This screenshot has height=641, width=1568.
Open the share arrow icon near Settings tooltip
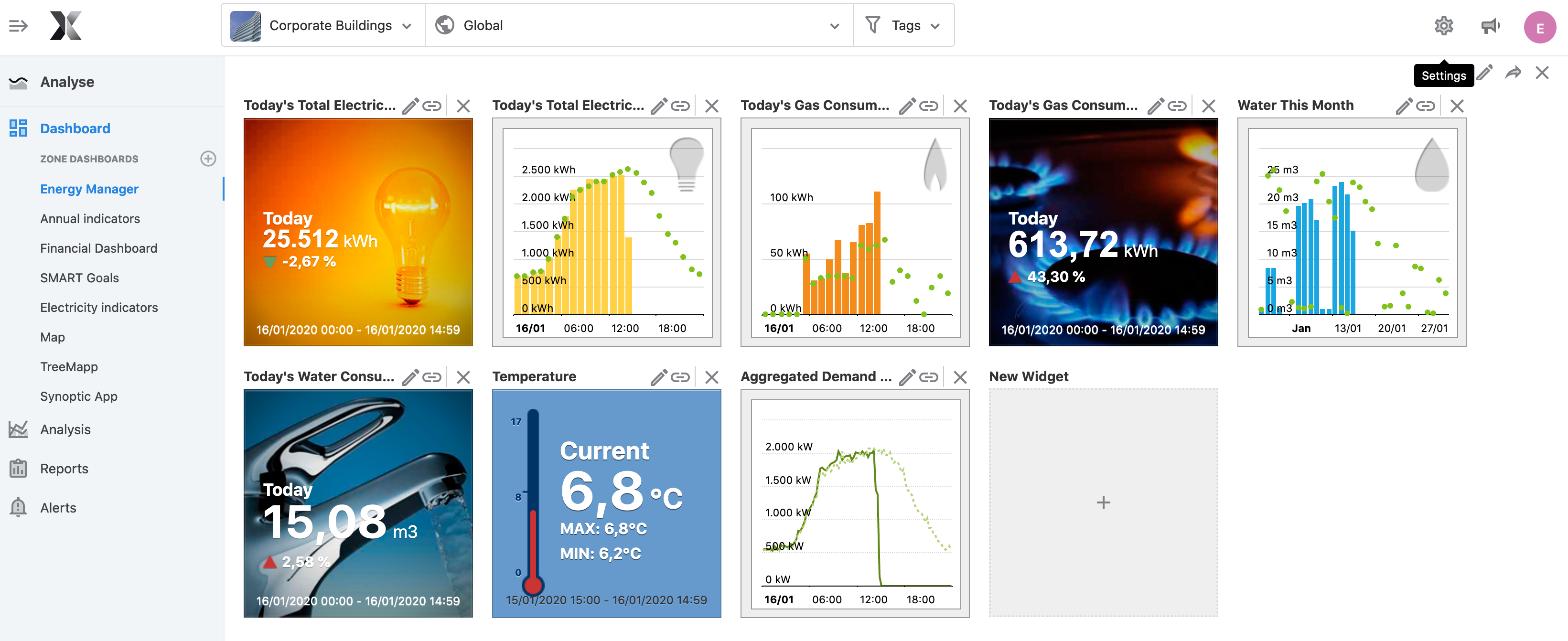pos(1513,73)
